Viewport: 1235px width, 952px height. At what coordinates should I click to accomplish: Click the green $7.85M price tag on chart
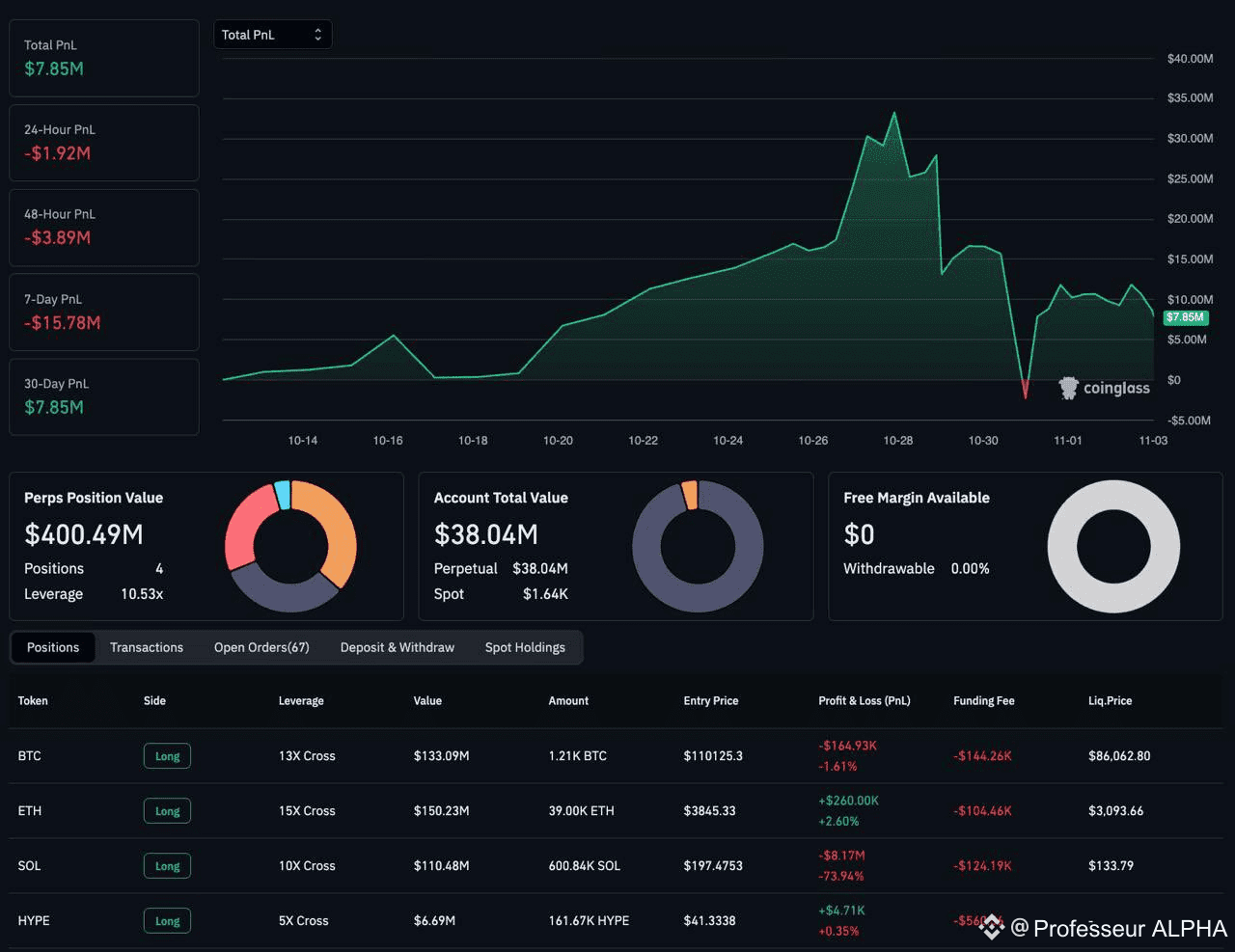[1186, 317]
